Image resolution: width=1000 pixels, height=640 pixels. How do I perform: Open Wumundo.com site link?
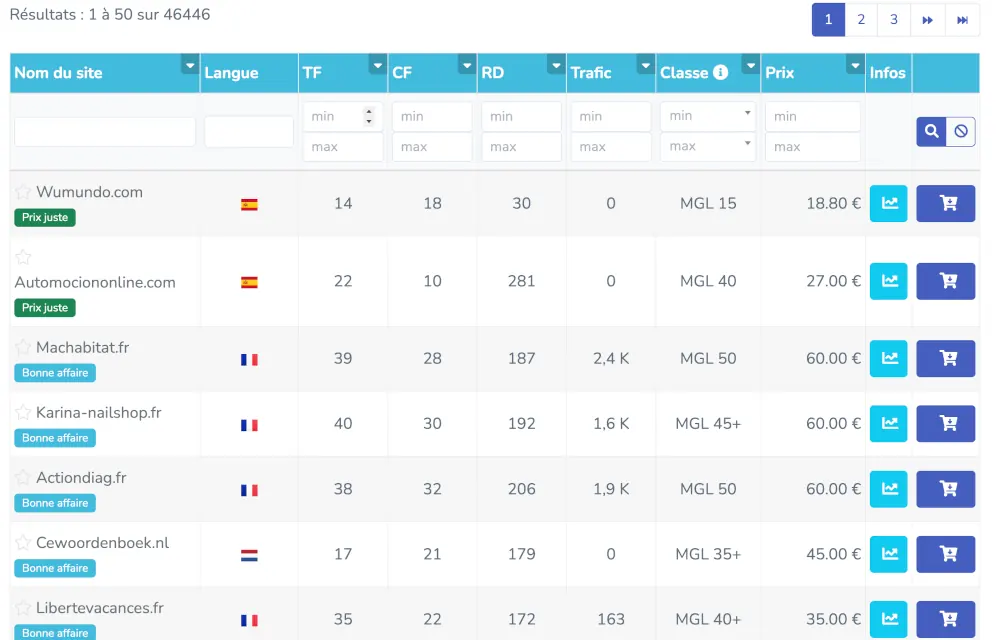89,192
